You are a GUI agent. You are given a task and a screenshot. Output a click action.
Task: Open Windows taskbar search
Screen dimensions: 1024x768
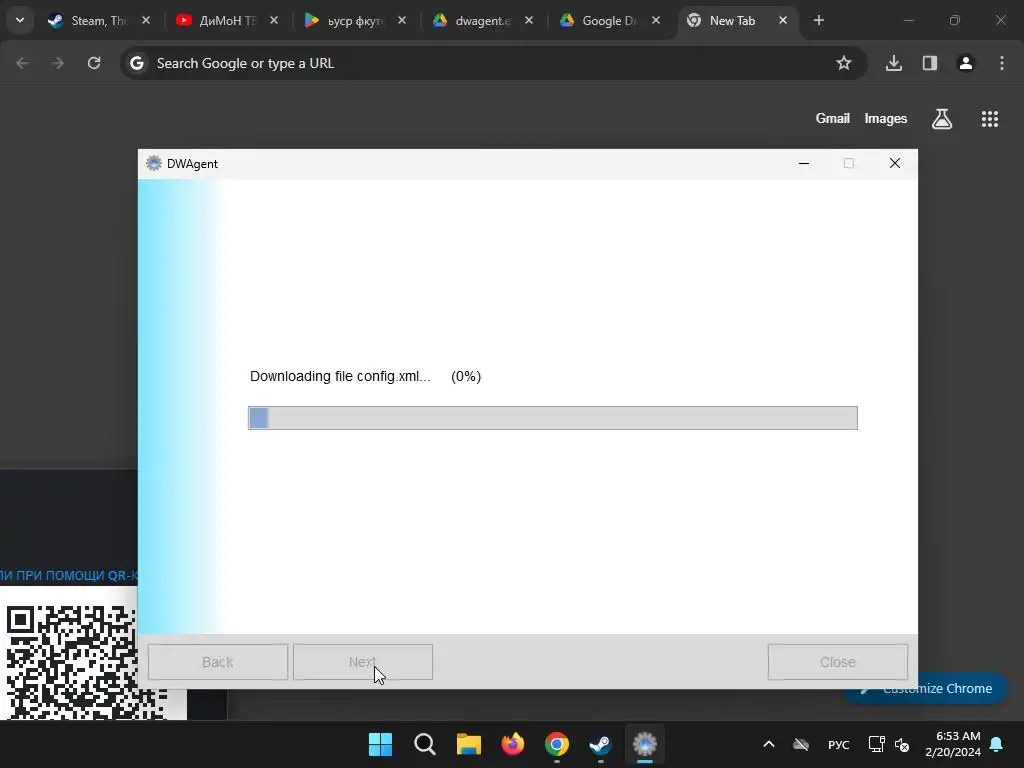coord(424,744)
